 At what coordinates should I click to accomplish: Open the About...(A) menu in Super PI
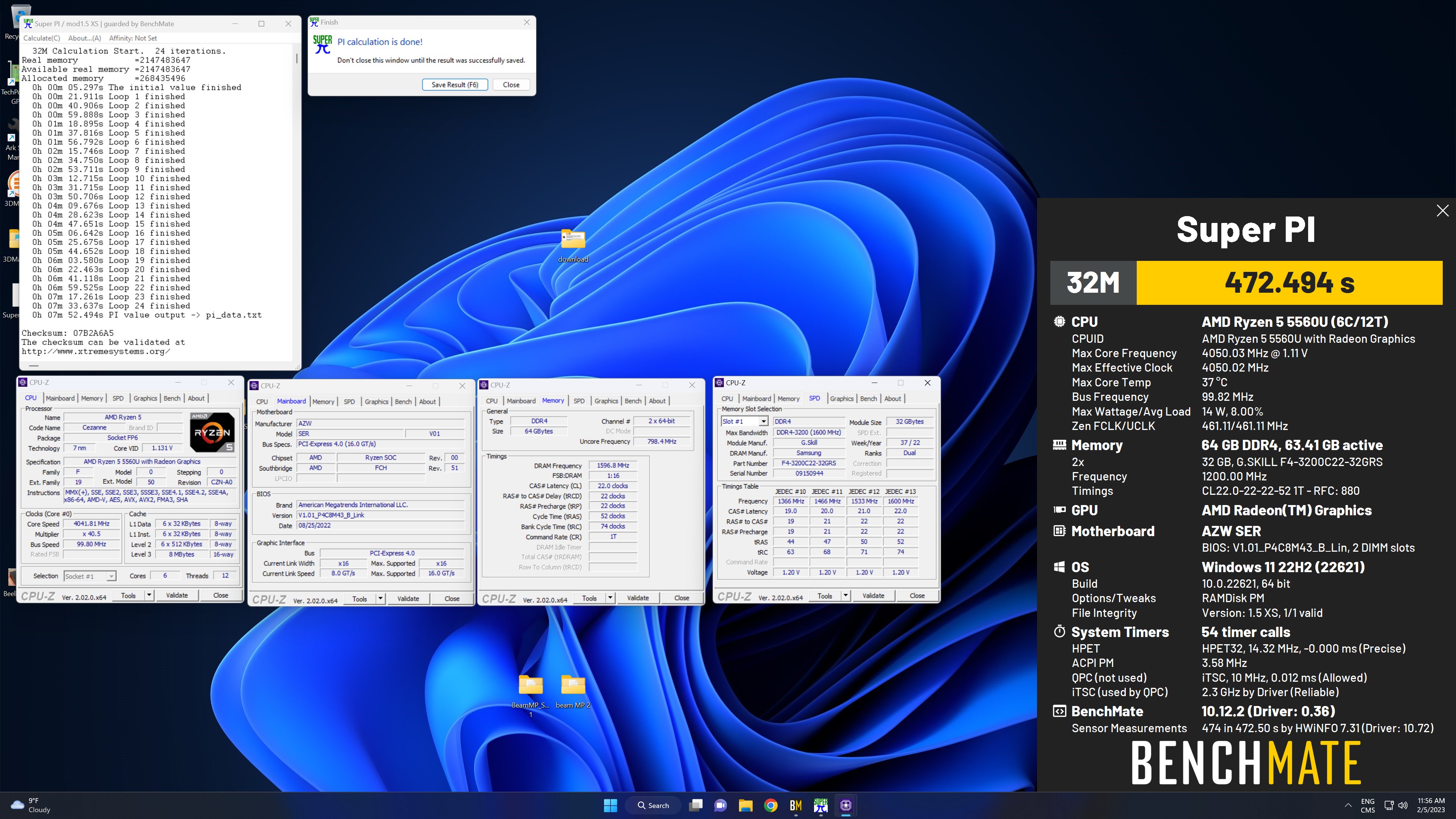pyautogui.click(x=84, y=38)
